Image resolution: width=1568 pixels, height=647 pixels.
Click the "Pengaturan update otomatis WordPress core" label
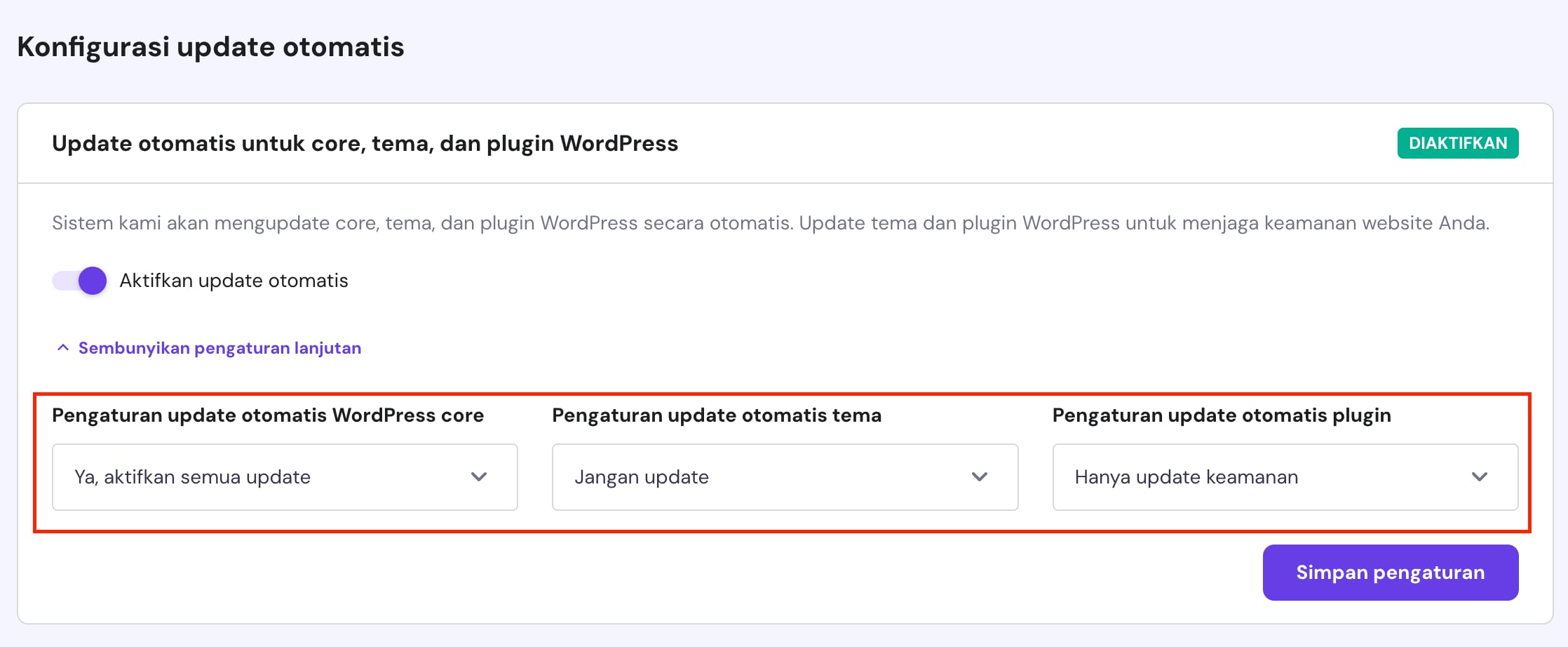[x=268, y=415]
